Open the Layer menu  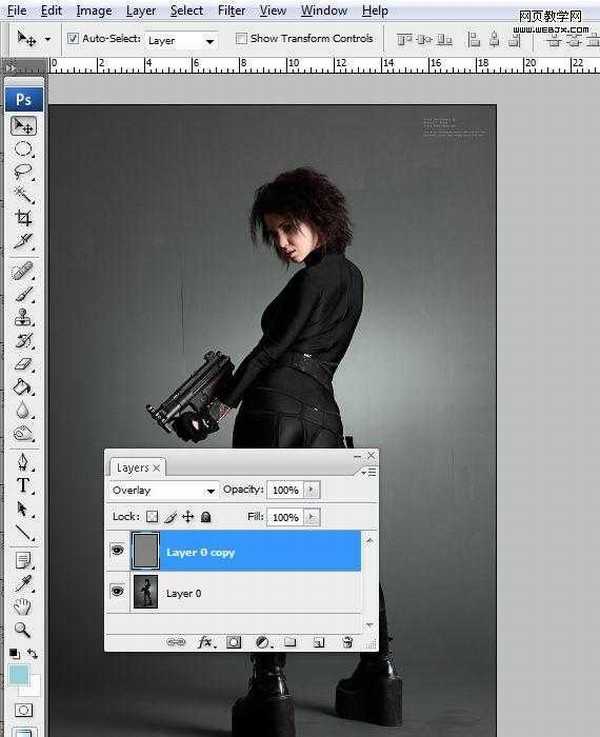click(x=141, y=11)
